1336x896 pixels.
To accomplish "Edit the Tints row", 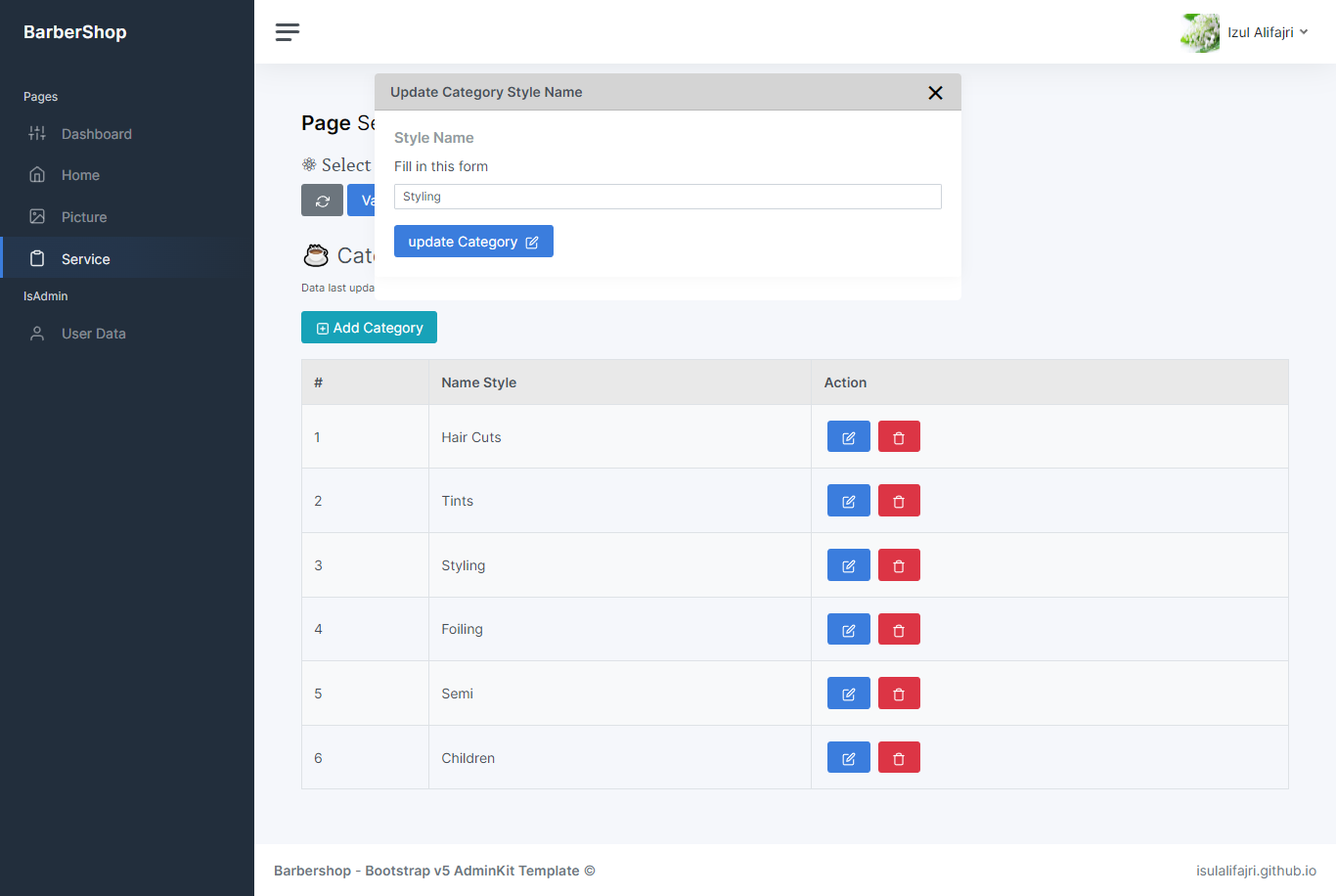I will [848, 501].
